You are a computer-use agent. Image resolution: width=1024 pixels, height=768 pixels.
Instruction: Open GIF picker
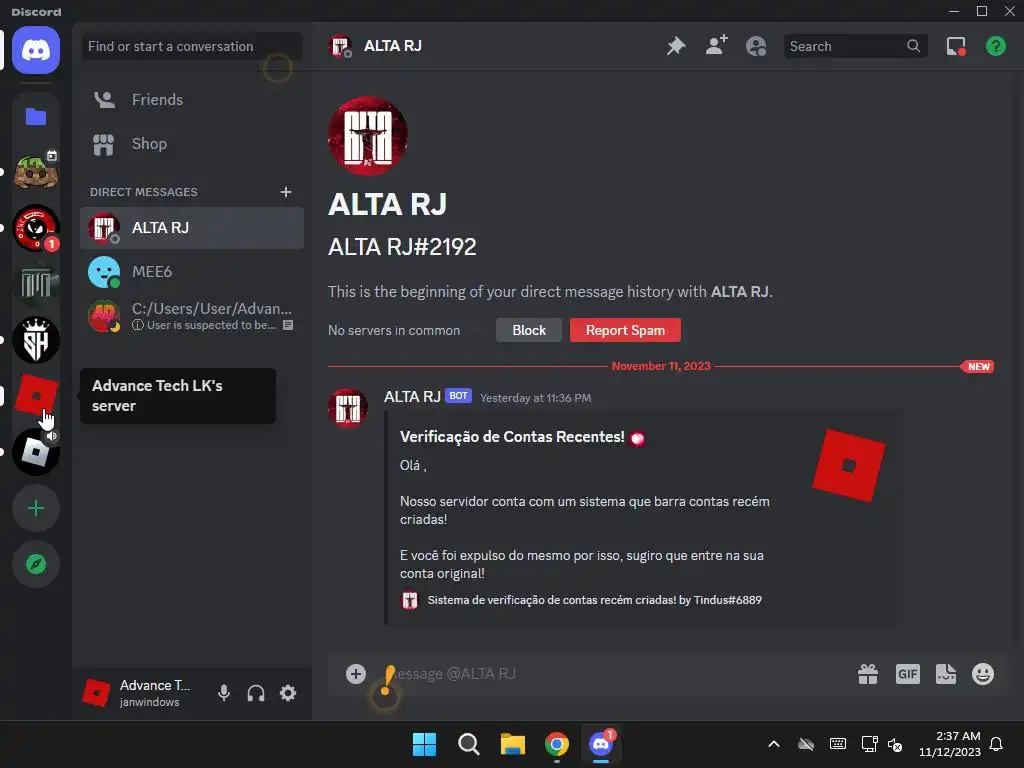(x=908, y=674)
